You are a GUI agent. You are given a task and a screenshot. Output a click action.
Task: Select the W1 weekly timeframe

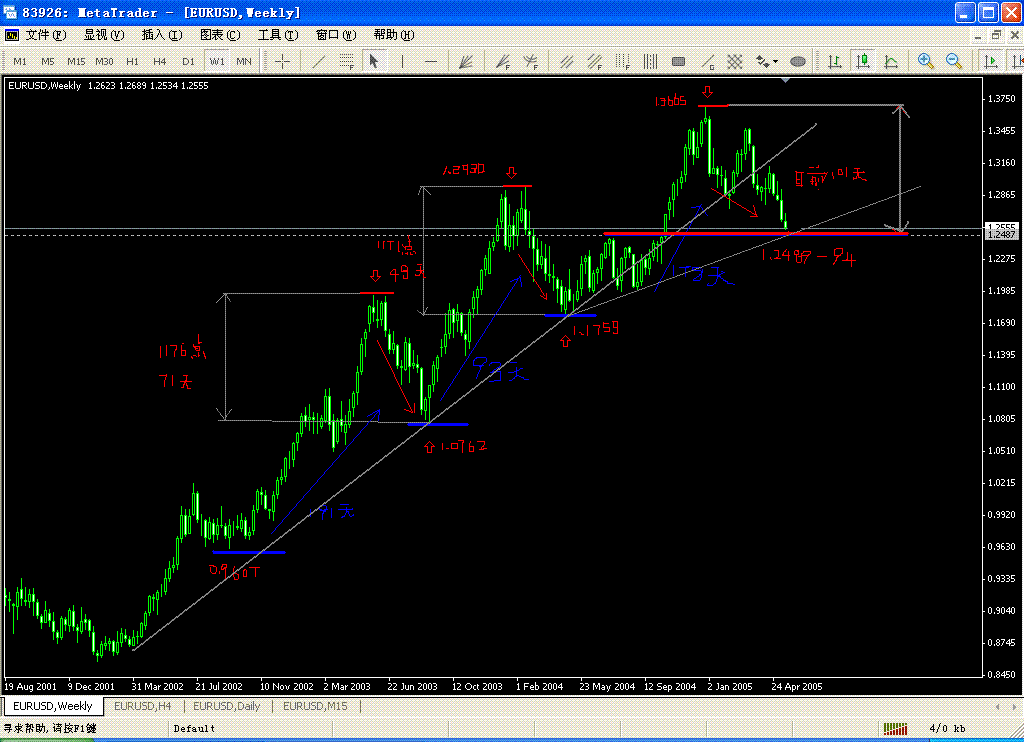(x=217, y=61)
